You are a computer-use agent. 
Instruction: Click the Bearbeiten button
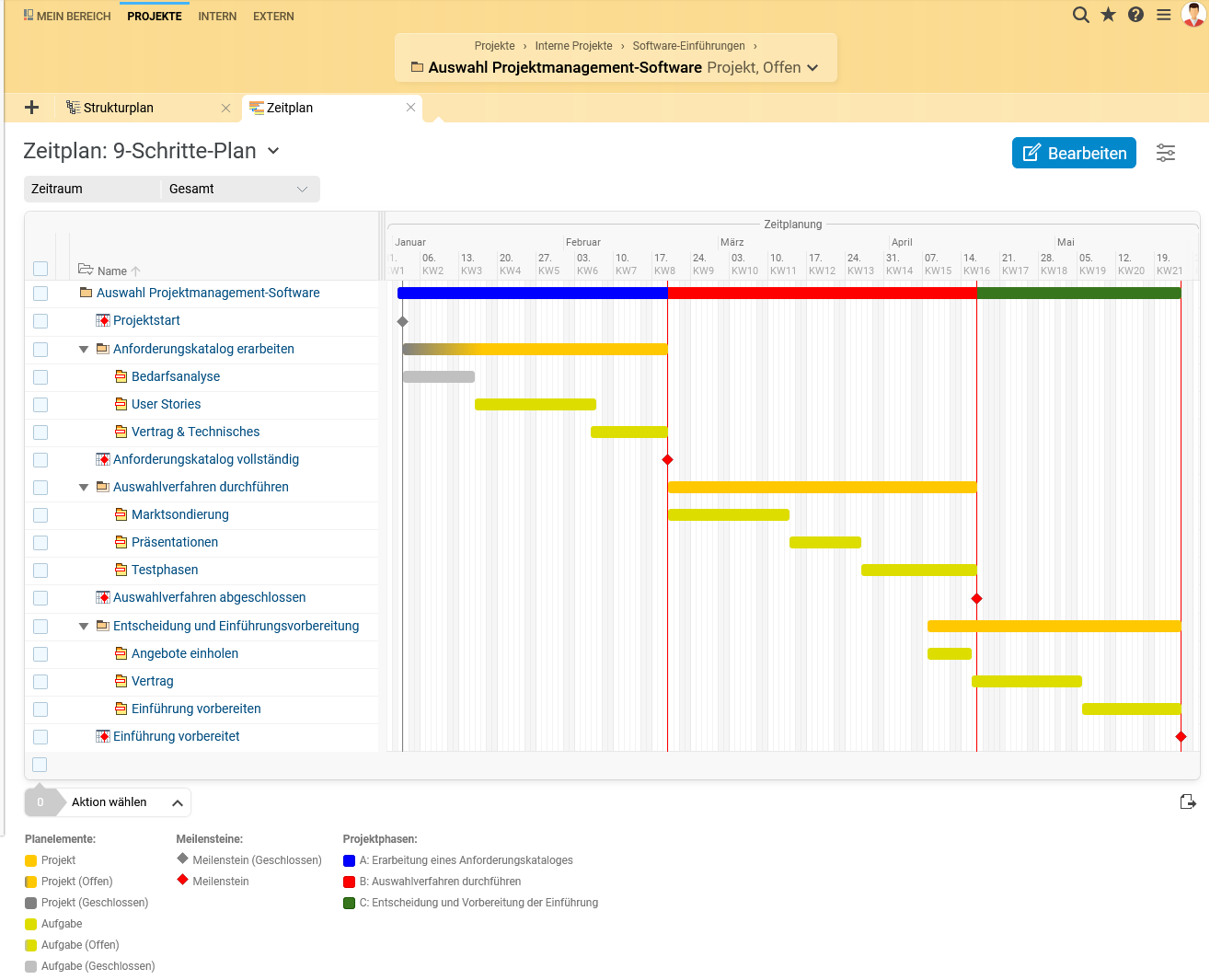click(1074, 153)
